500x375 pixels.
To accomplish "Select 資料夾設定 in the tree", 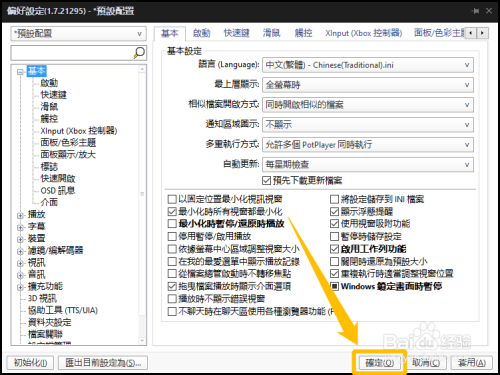I will 49,322.
